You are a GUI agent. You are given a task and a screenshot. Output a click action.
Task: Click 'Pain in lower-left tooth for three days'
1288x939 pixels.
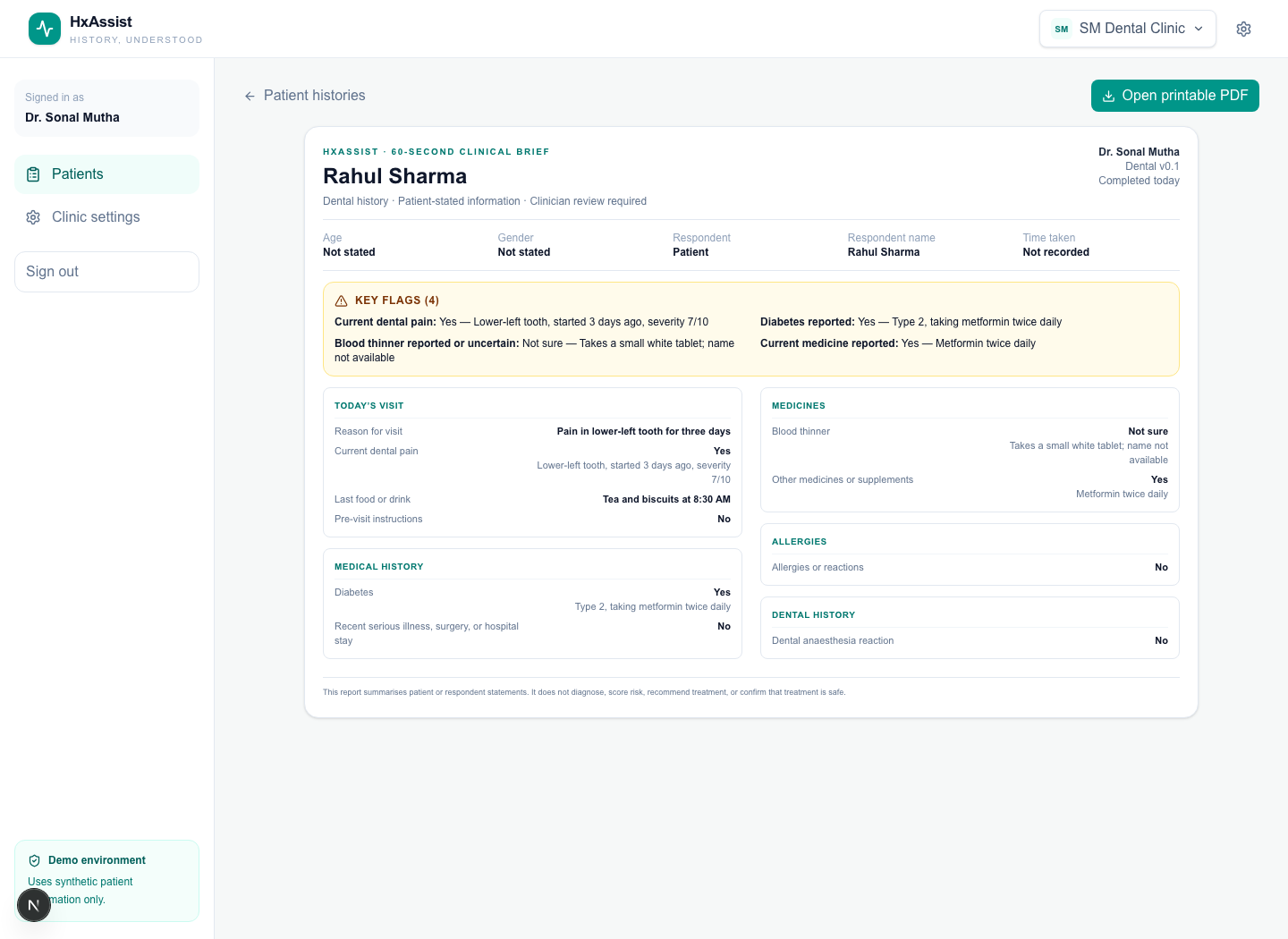[x=644, y=431]
